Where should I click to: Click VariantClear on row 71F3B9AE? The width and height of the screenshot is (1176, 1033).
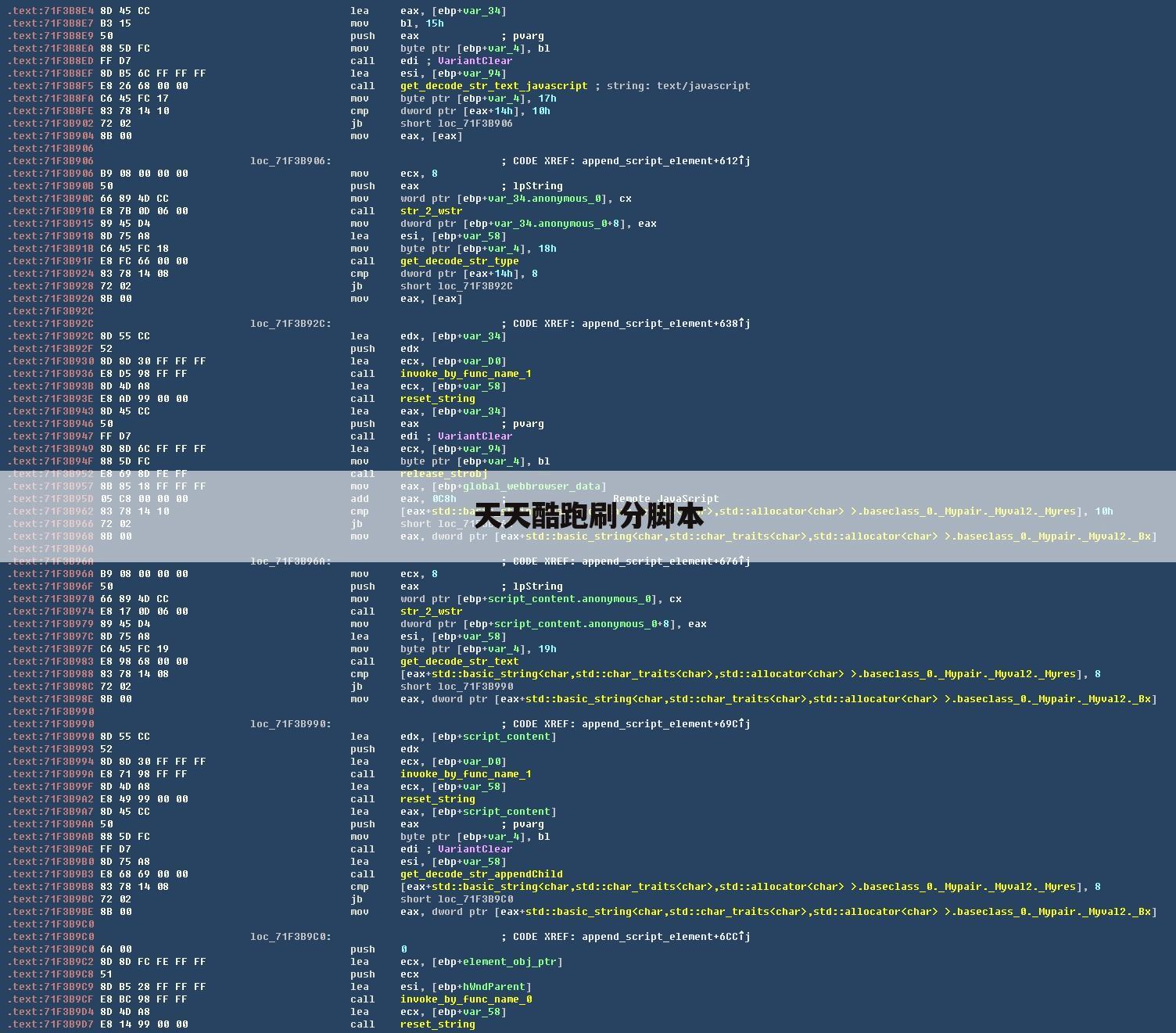(475, 849)
